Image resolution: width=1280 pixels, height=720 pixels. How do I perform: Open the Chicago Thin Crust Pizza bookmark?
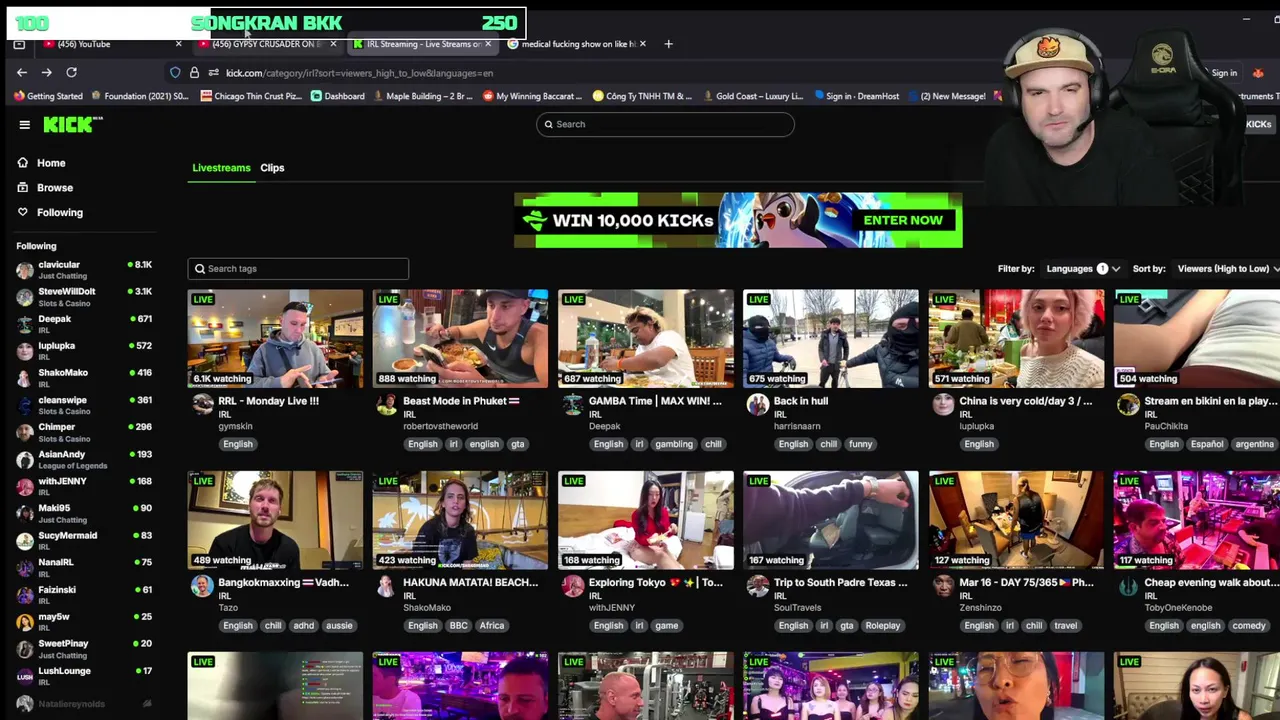251,96
